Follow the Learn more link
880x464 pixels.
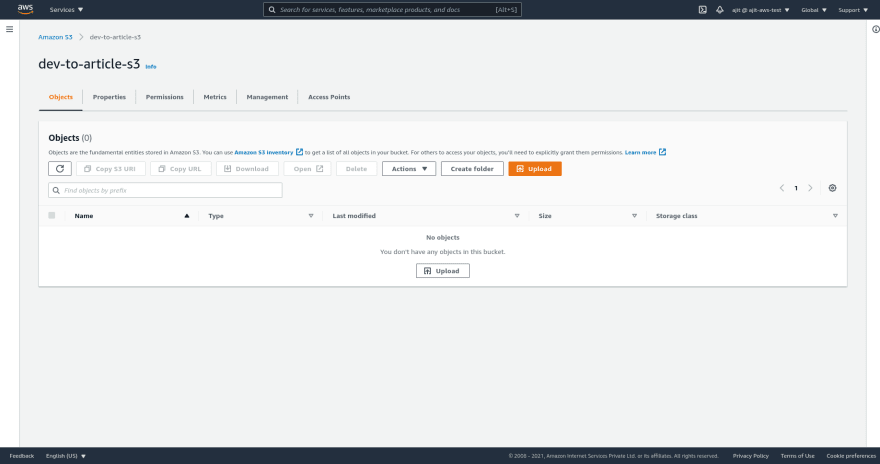coord(640,152)
